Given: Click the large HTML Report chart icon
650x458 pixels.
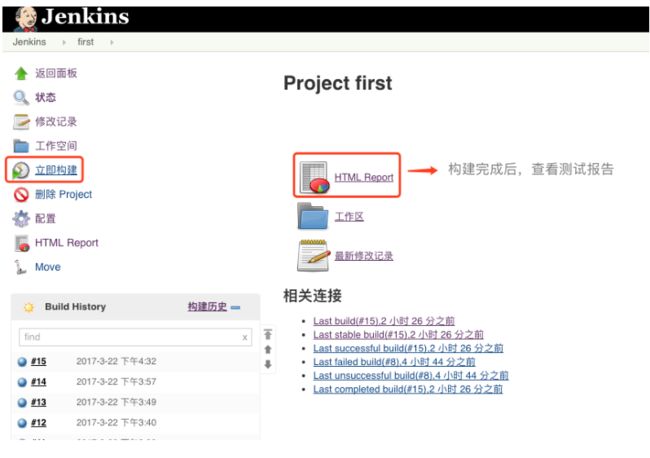Looking at the screenshot, I should [314, 177].
